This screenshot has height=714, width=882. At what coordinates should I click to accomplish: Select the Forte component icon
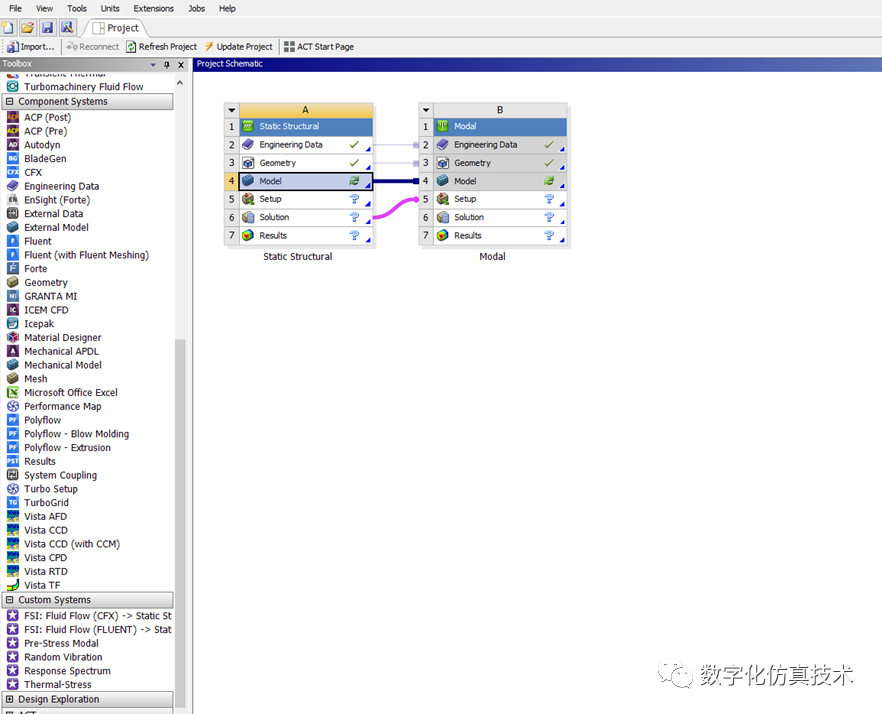pyautogui.click(x=12, y=269)
